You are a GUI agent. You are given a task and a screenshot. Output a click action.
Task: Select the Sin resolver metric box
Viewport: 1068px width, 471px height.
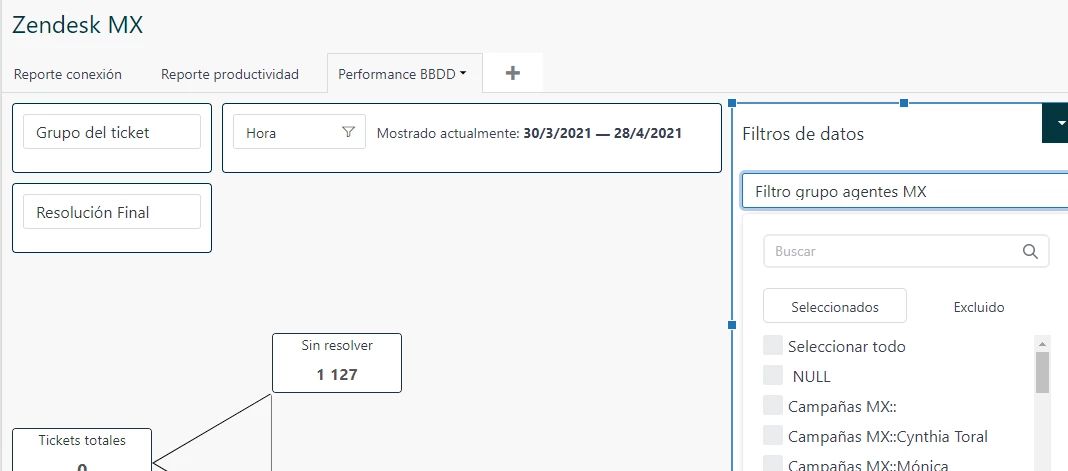[336, 363]
